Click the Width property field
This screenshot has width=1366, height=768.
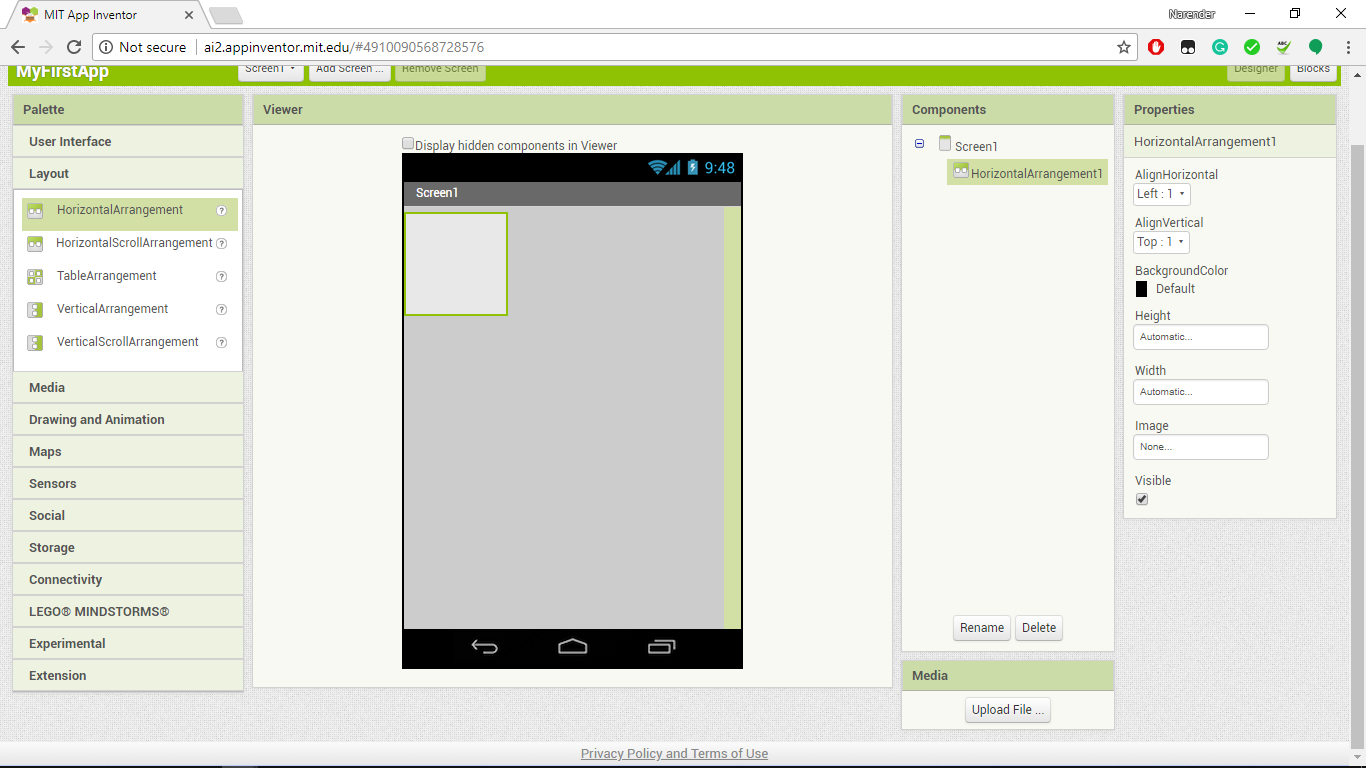(1201, 392)
